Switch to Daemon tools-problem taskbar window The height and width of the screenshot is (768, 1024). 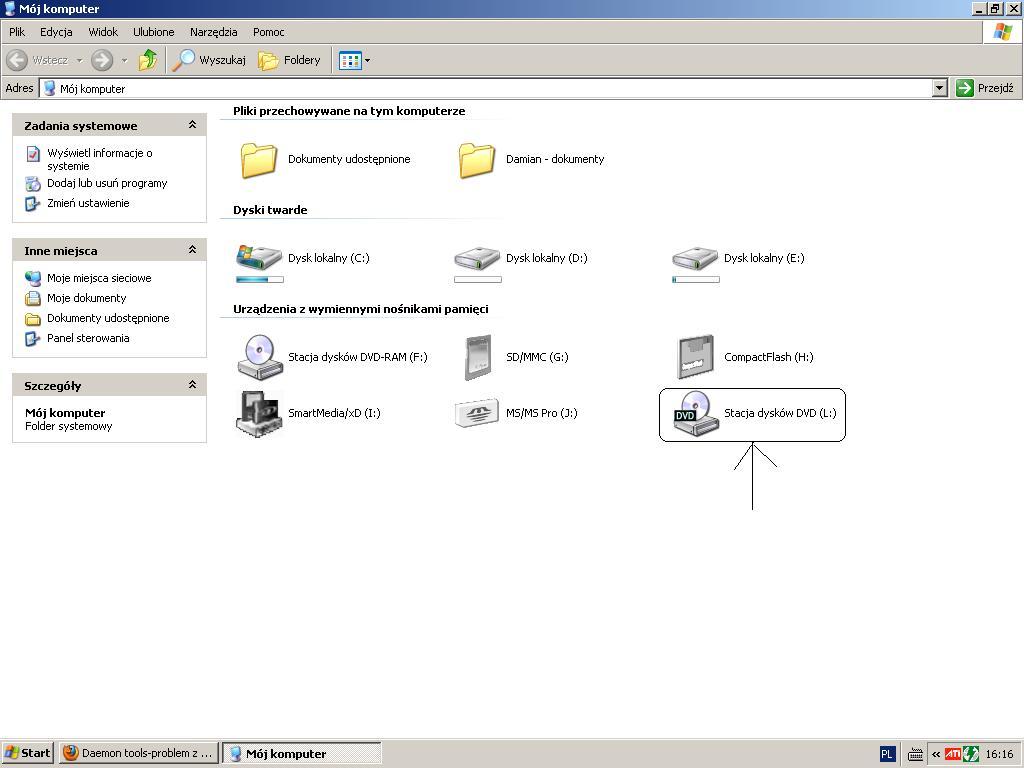[138, 753]
